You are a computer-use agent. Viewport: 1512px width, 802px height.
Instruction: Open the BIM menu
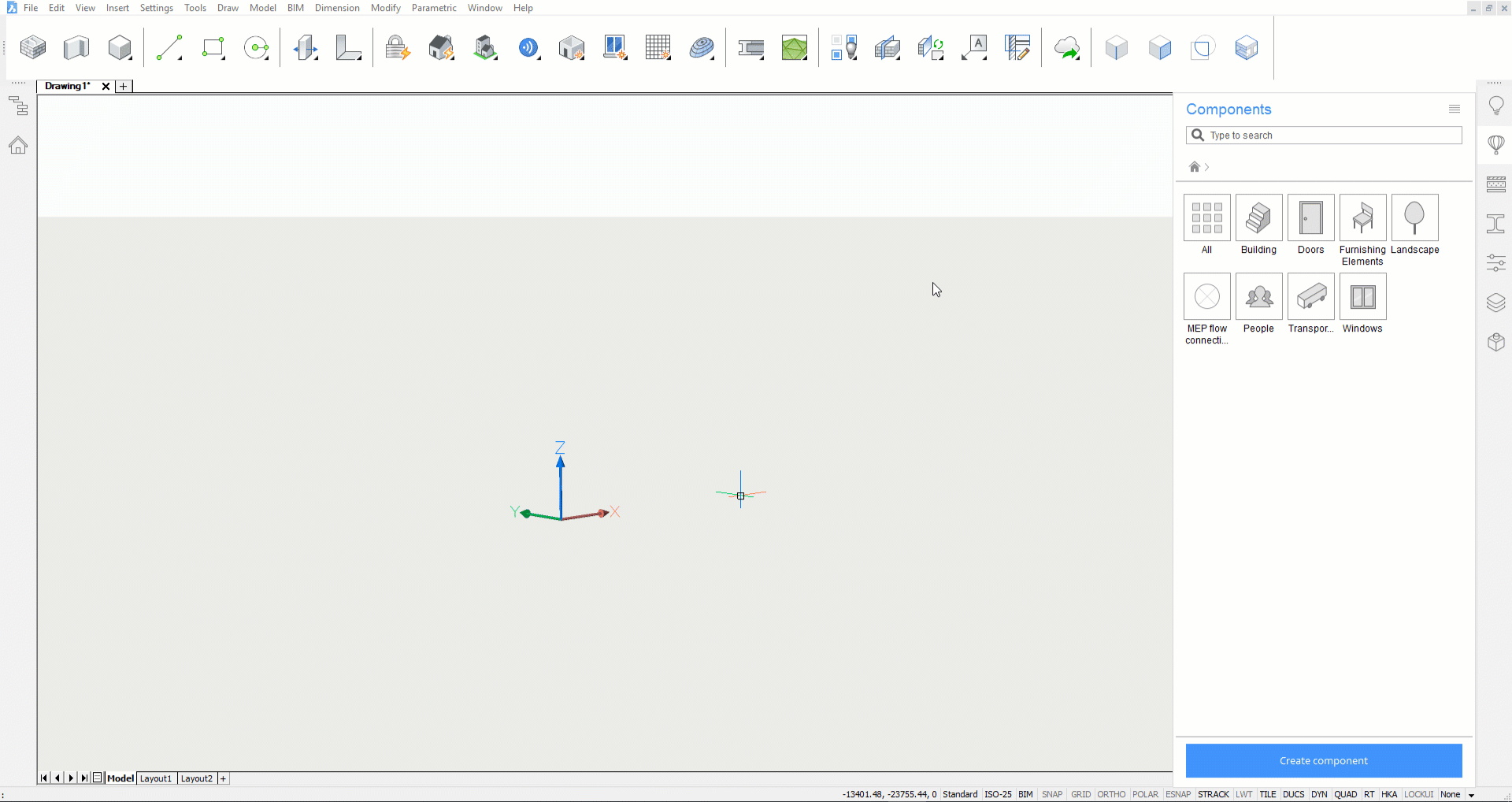pos(295,8)
